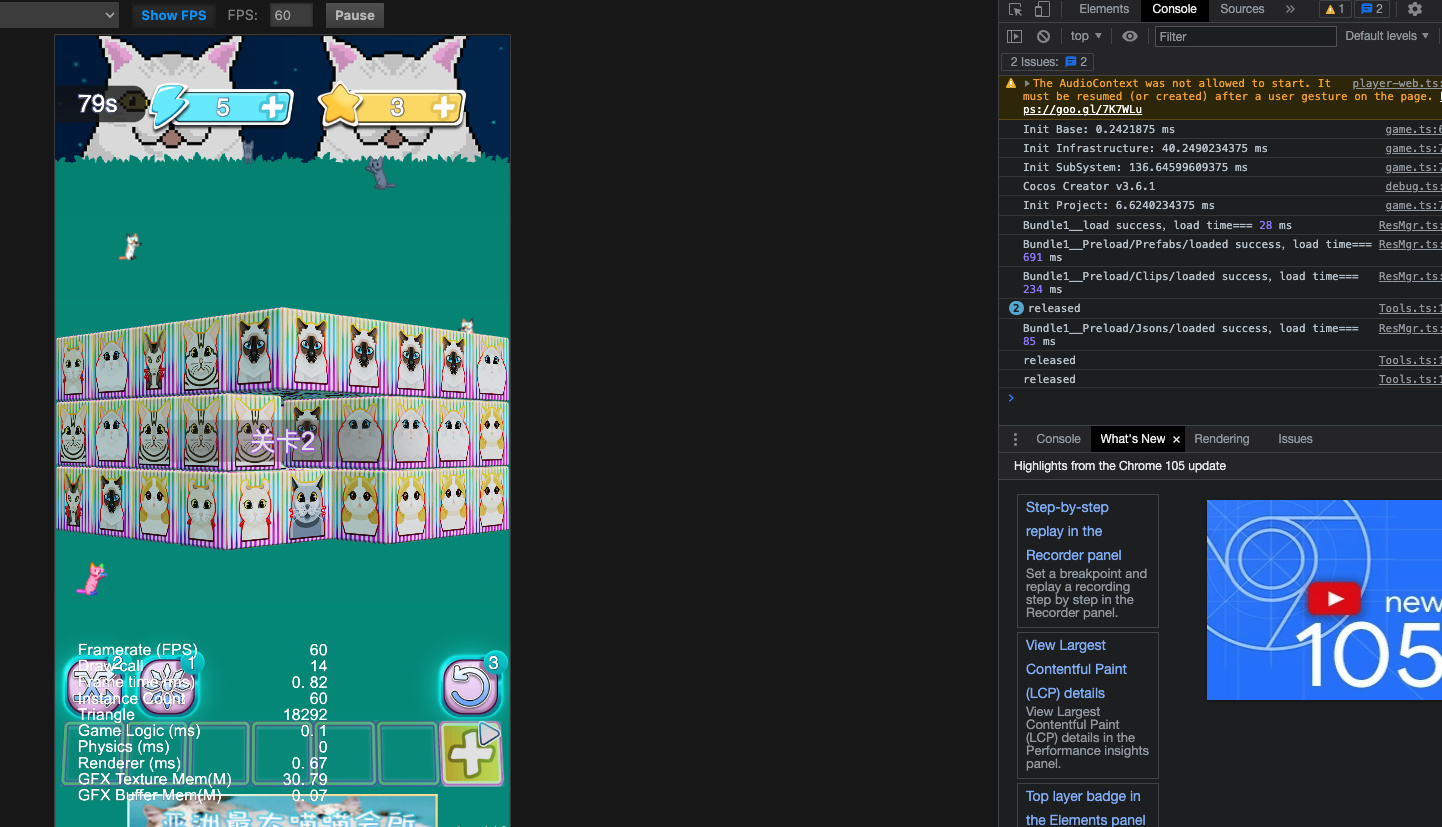Open 'View Largest Contentful Paint (LCP) details' link
Viewport: 1442px width, 827px height.
pyautogui.click(x=1077, y=669)
